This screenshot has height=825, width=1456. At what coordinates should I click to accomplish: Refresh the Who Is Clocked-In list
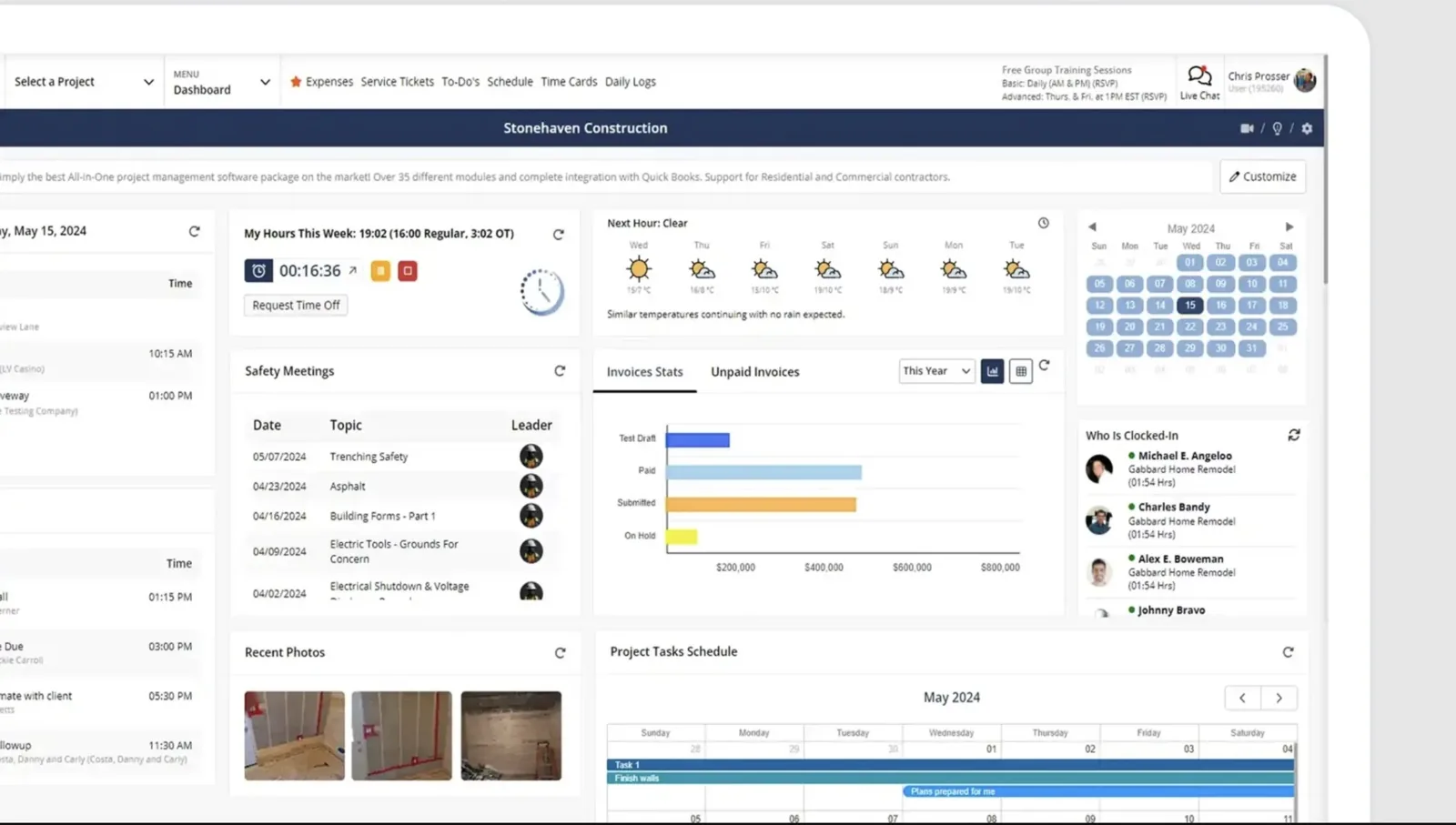pyautogui.click(x=1294, y=436)
